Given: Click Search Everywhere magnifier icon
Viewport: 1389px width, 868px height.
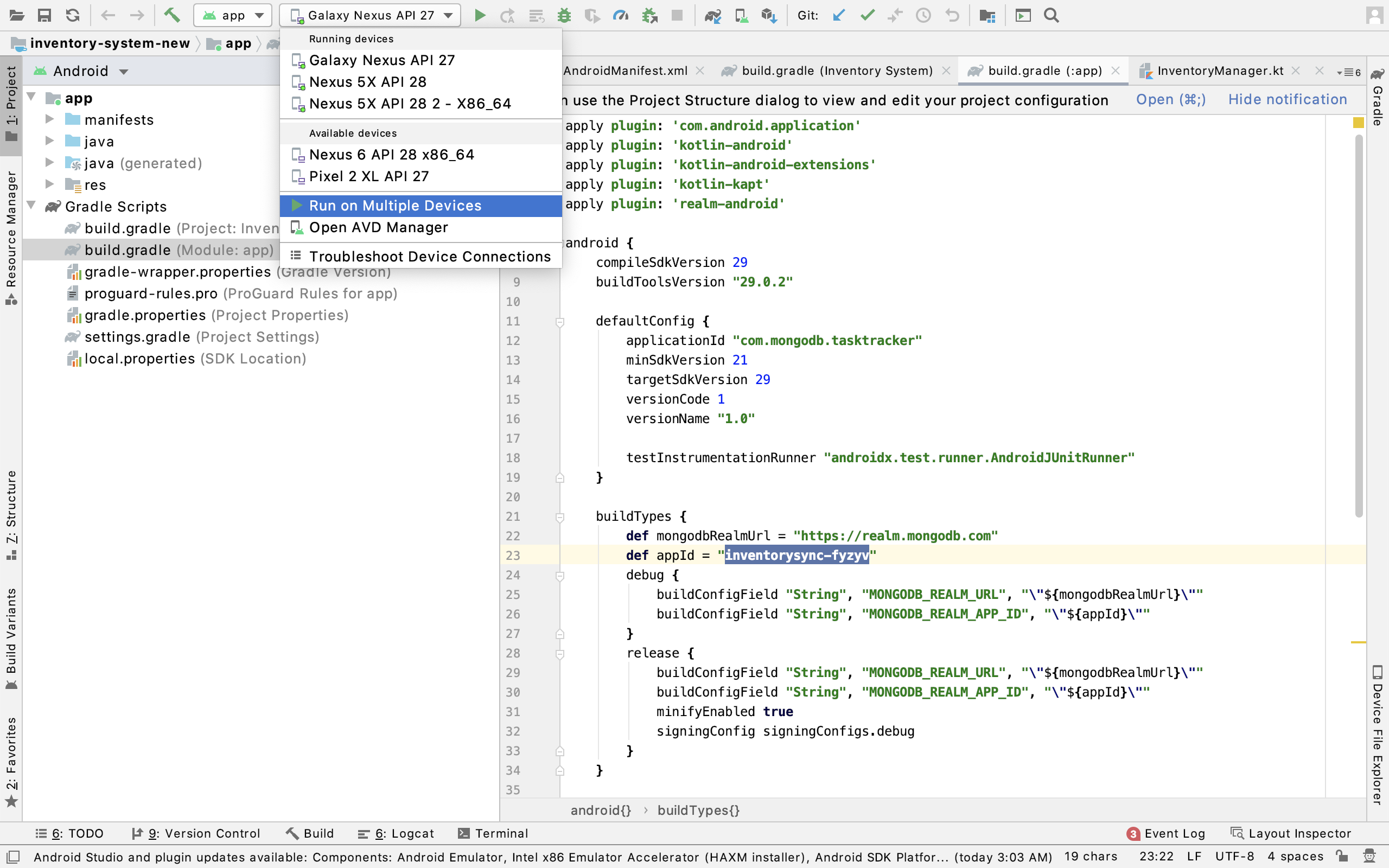Looking at the screenshot, I should click(1051, 16).
